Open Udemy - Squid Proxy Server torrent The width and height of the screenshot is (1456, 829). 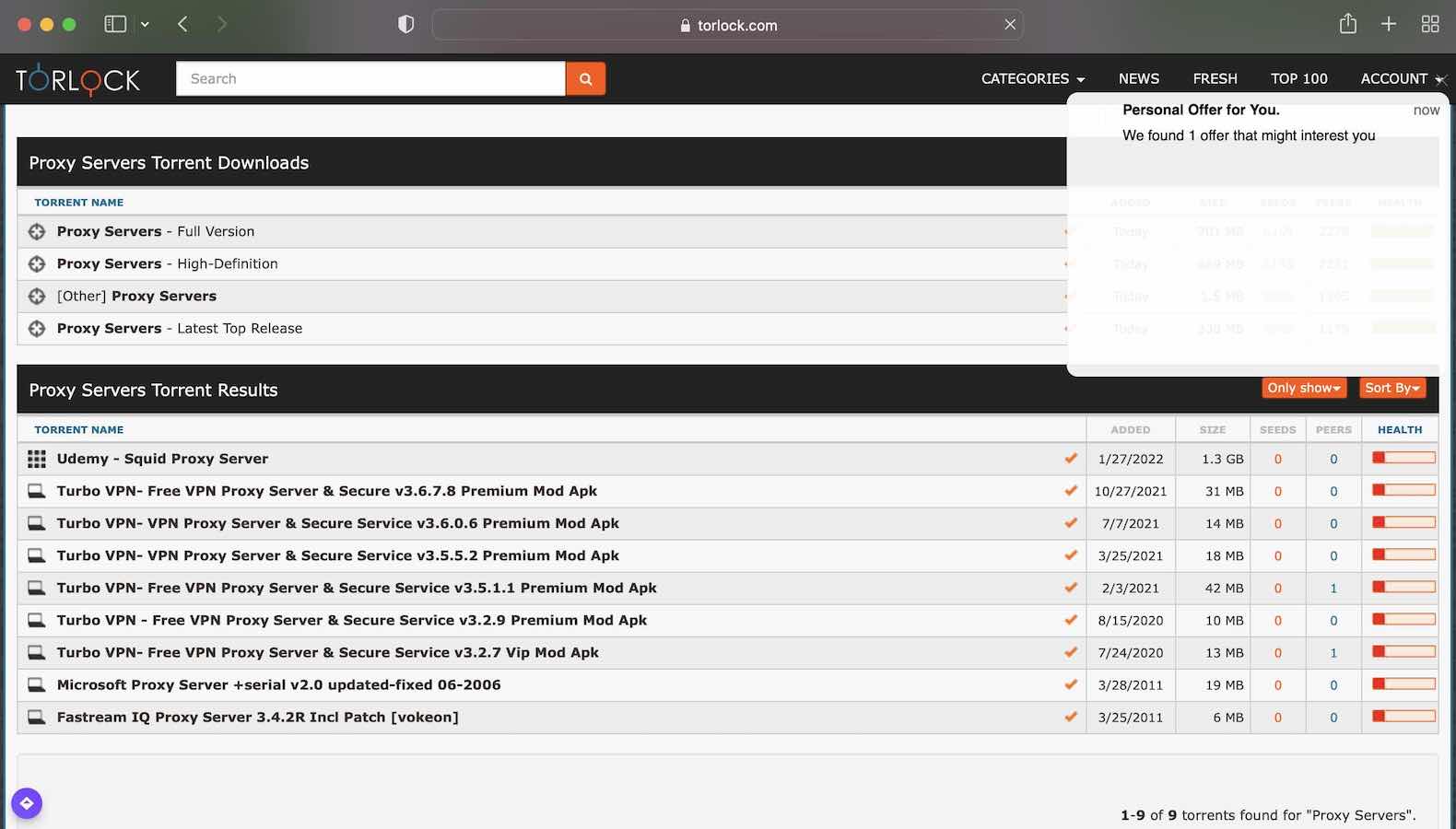tap(162, 459)
